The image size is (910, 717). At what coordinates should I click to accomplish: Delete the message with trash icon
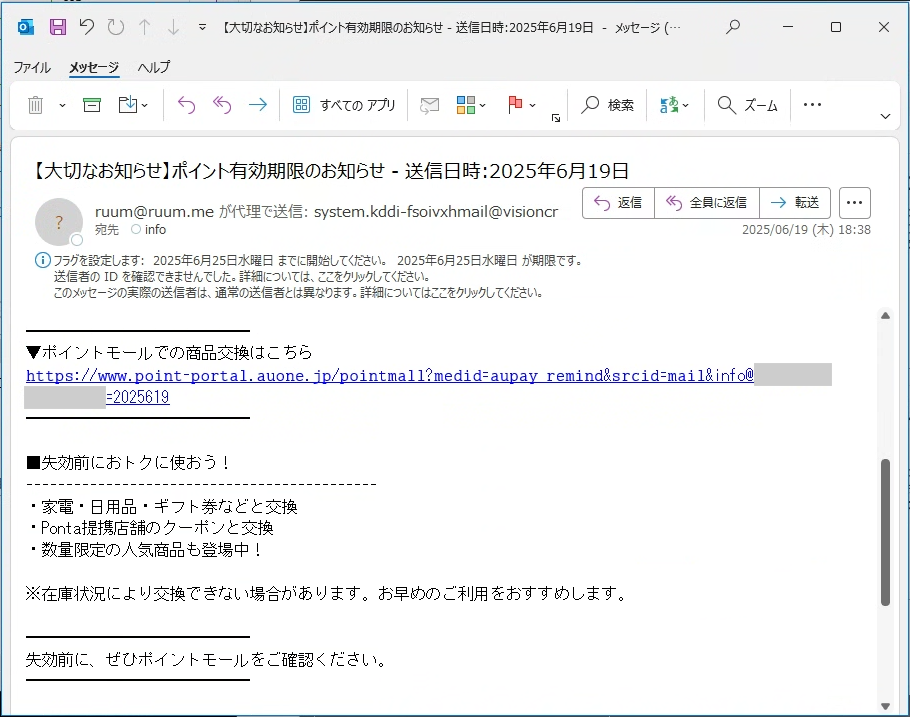tap(35, 105)
